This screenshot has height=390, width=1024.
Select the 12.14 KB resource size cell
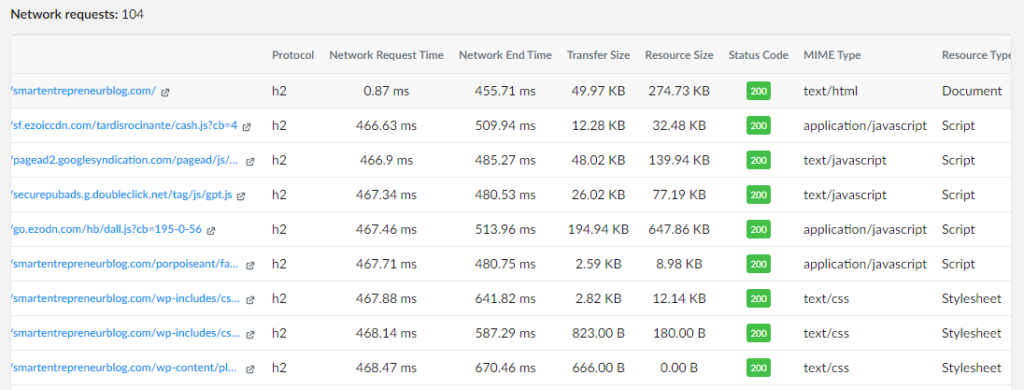coord(679,299)
